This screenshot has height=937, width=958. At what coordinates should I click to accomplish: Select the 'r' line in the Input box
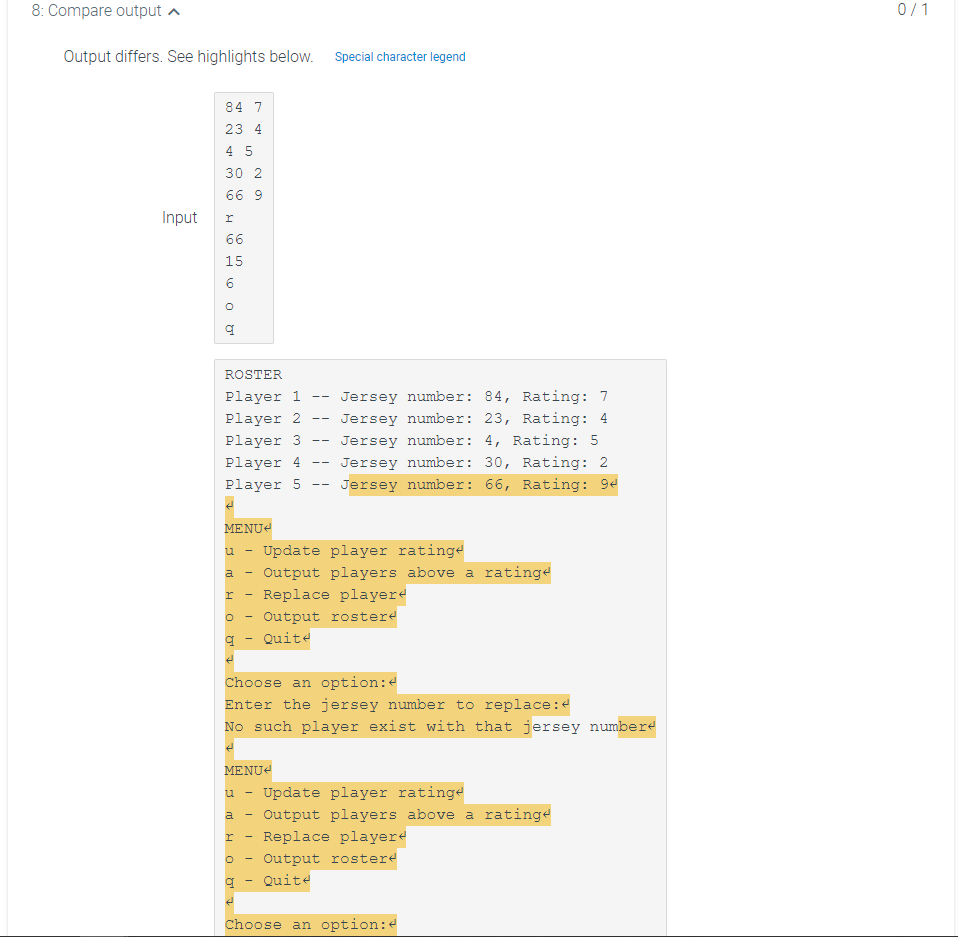click(229, 217)
